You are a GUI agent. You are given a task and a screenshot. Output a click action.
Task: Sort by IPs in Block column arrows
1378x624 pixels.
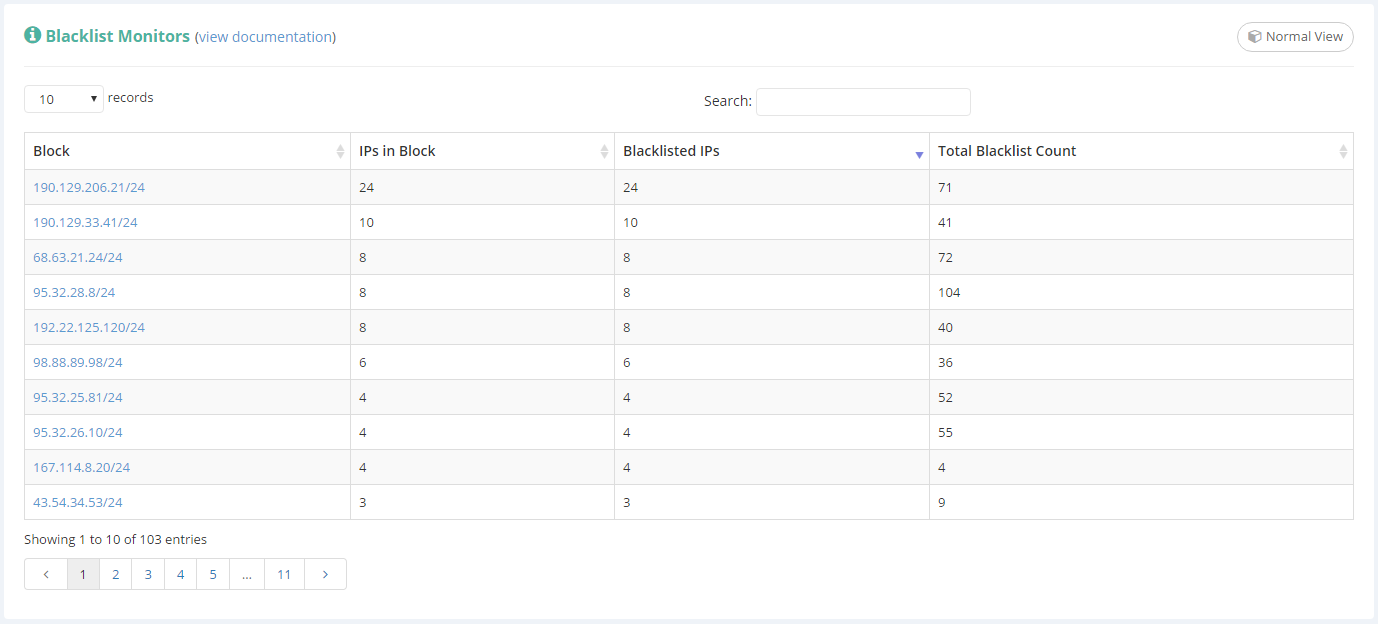604,152
